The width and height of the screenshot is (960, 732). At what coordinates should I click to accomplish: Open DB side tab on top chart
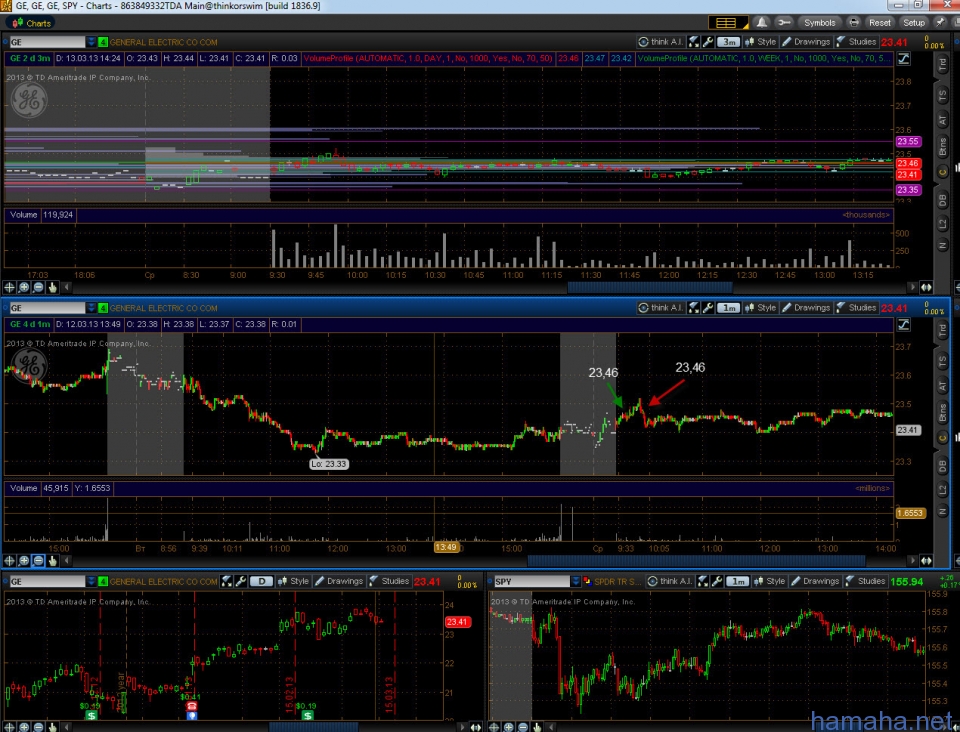pos(943,200)
